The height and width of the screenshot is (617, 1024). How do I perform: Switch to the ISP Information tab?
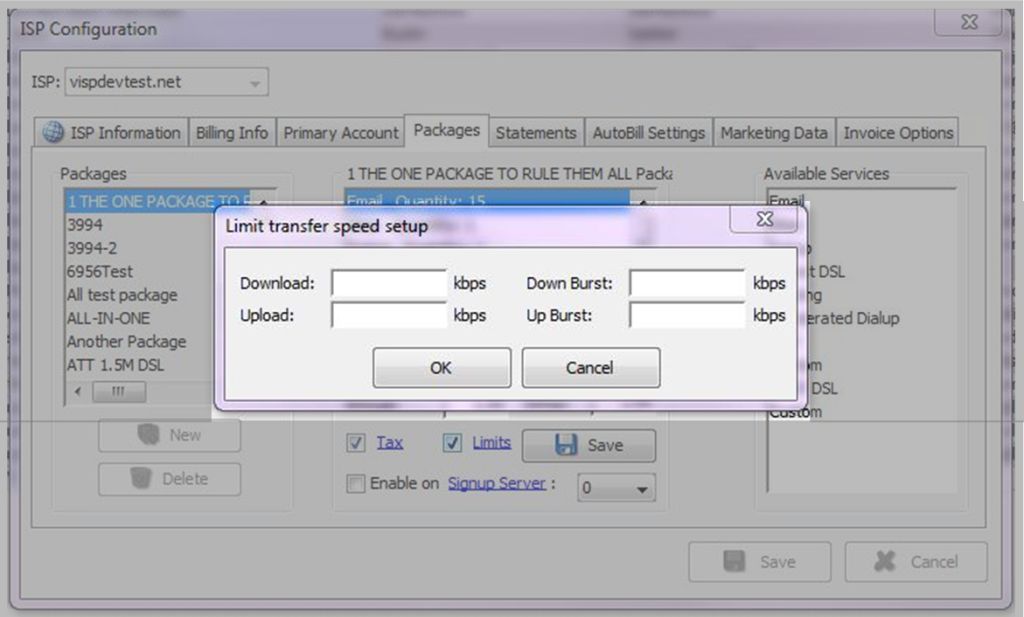click(112, 133)
